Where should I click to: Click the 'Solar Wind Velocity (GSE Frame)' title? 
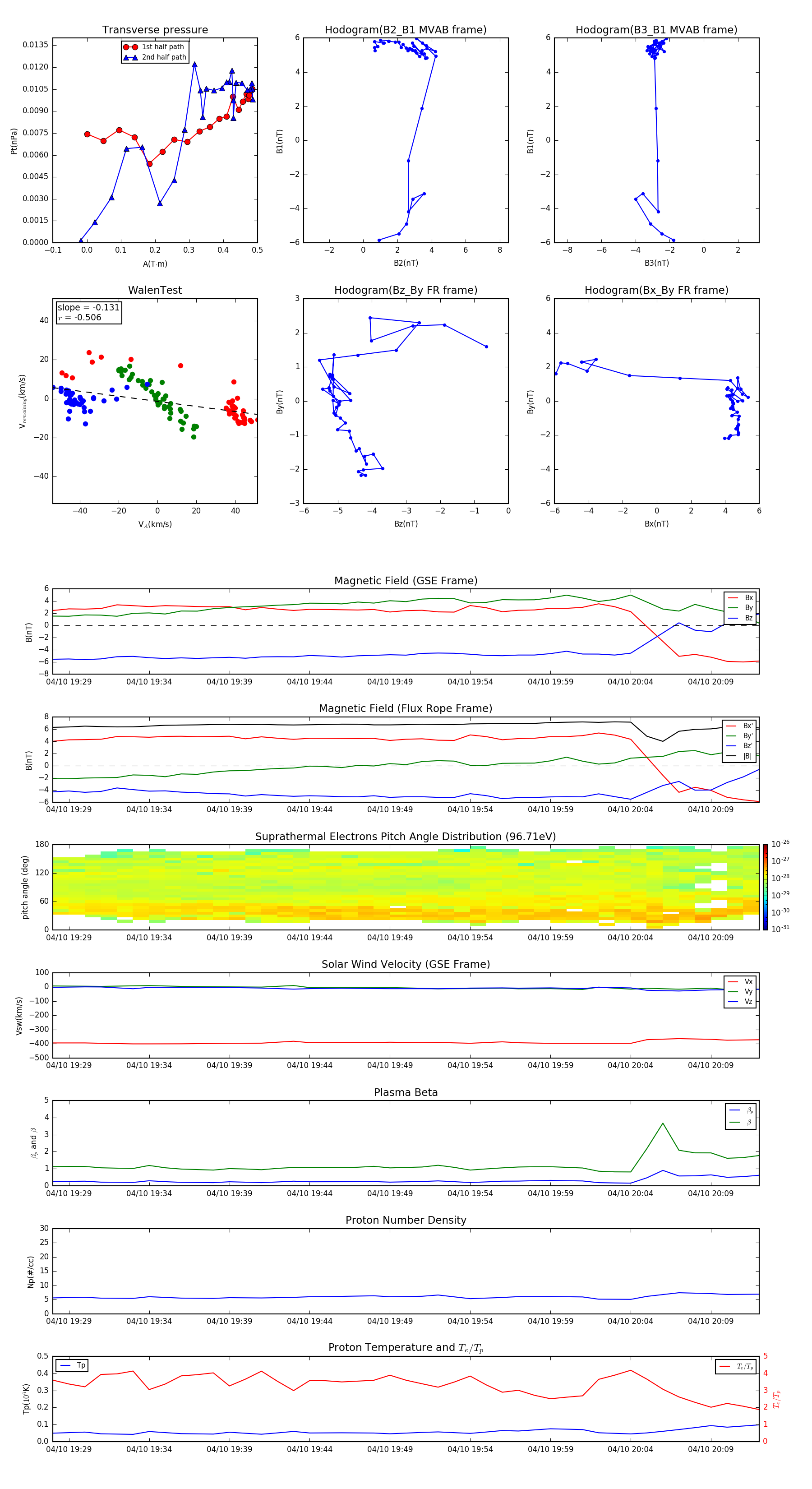(x=406, y=964)
